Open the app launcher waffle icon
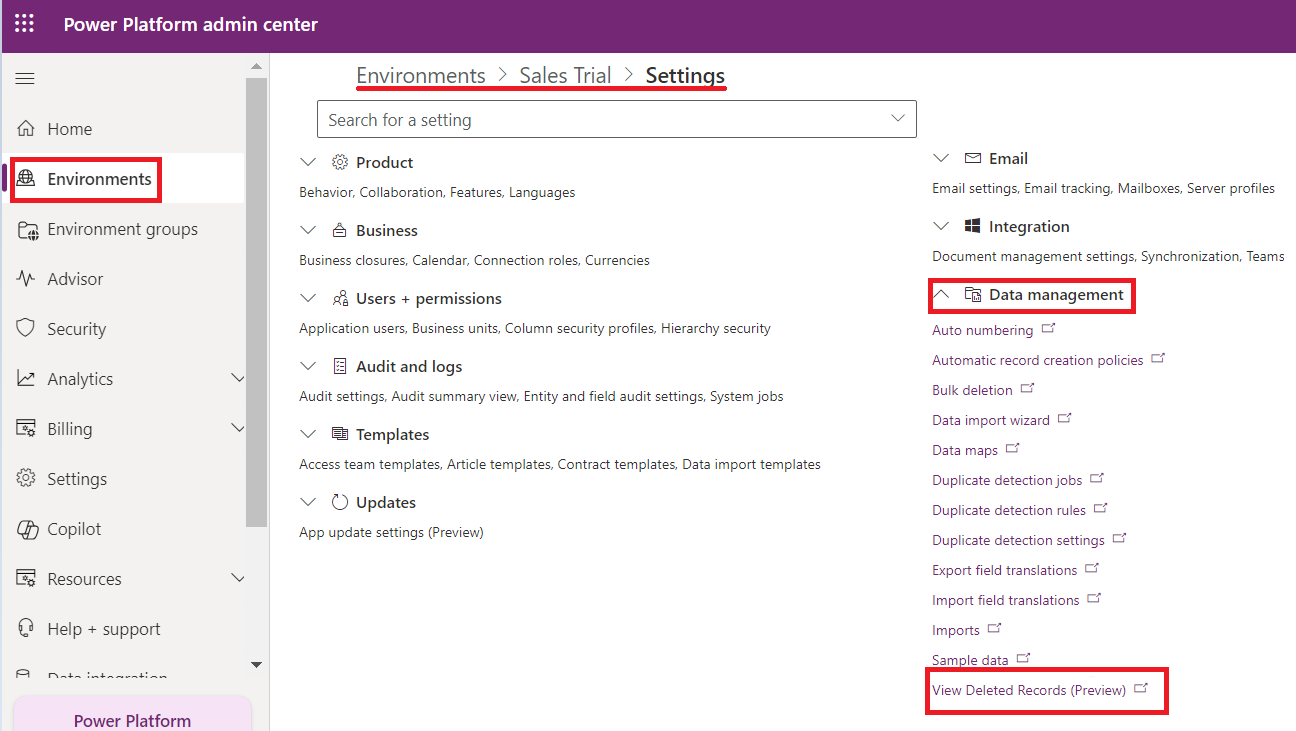The width and height of the screenshot is (1296, 731). click(25, 25)
